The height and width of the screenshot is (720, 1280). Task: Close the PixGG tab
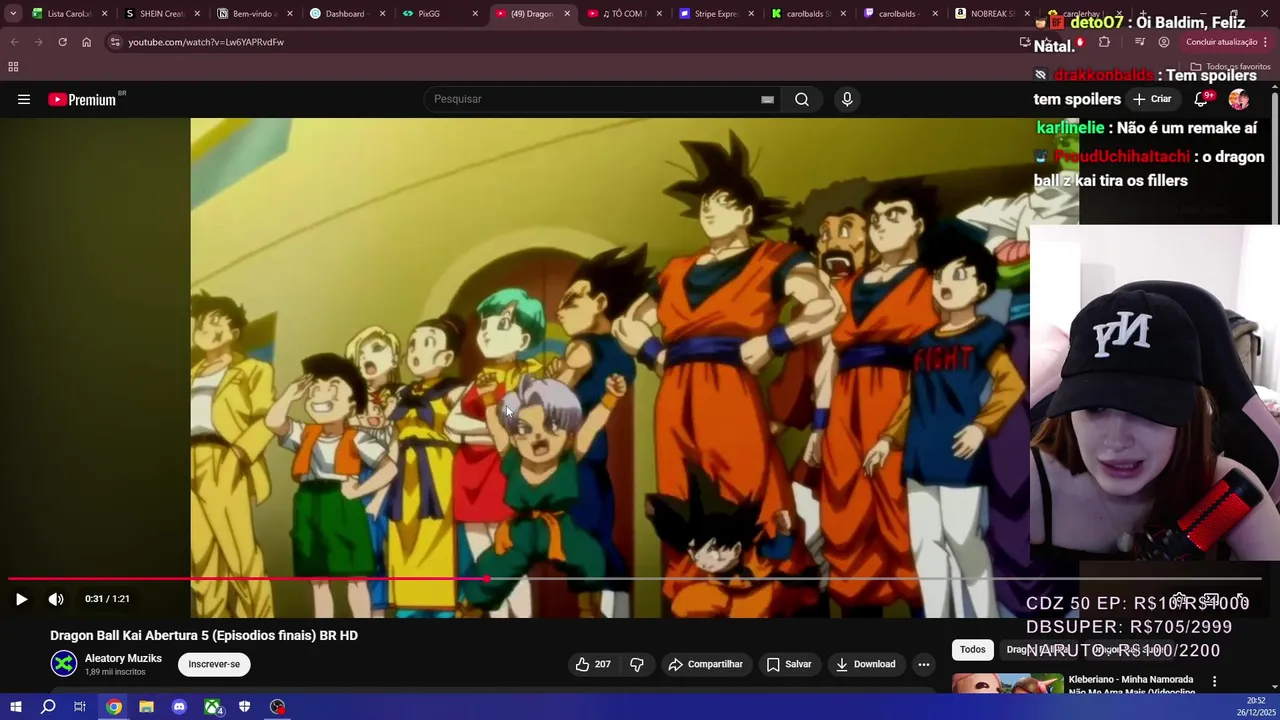pyautogui.click(x=475, y=14)
